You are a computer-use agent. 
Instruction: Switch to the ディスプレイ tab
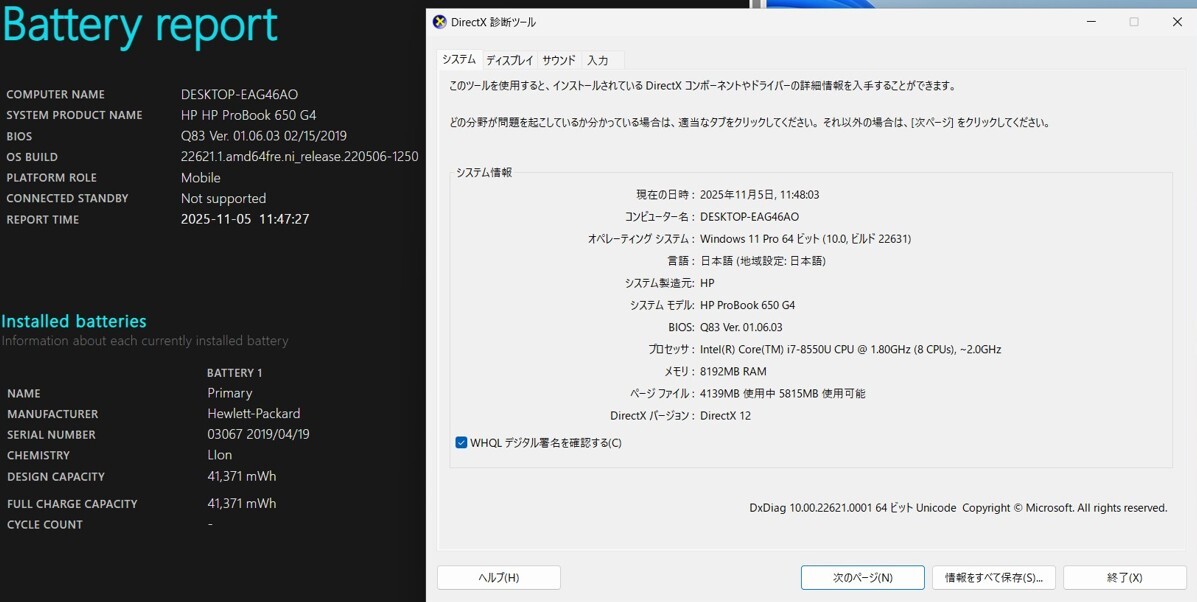510,60
